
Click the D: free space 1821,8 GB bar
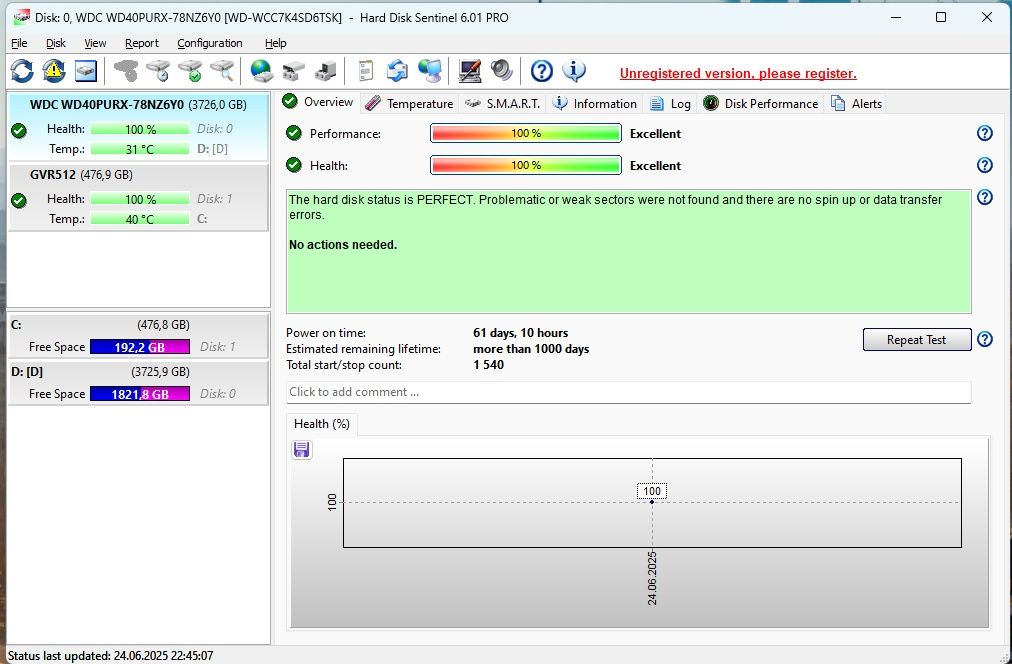click(x=140, y=394)
